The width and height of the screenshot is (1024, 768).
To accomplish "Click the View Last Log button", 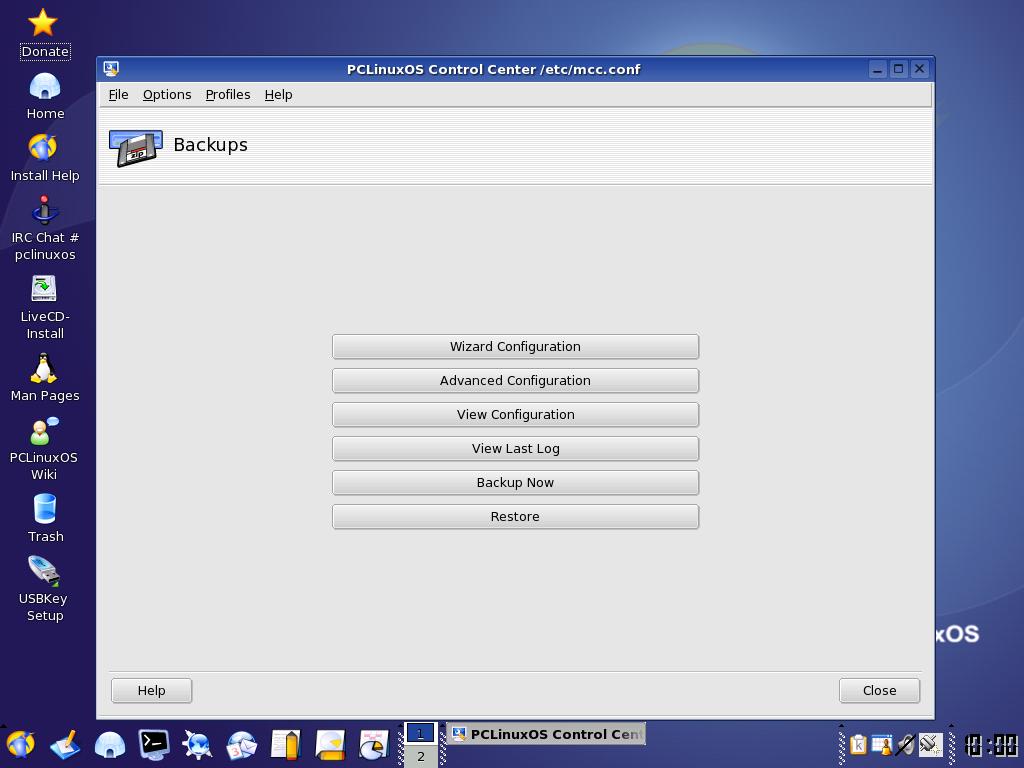I will pyautogui.click(x=515, y=449).
